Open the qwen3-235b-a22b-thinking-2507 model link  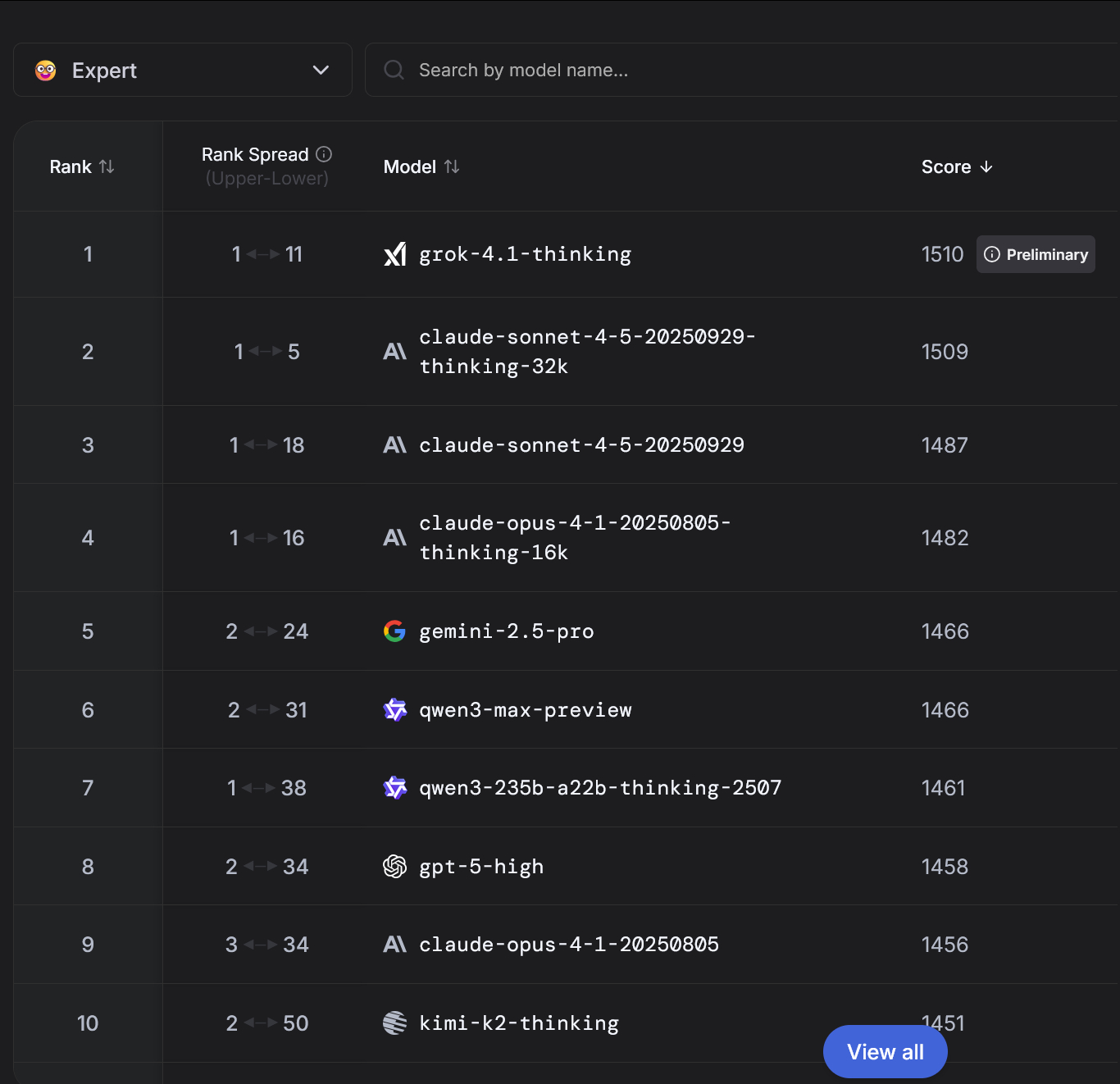[x=600, y=788]
